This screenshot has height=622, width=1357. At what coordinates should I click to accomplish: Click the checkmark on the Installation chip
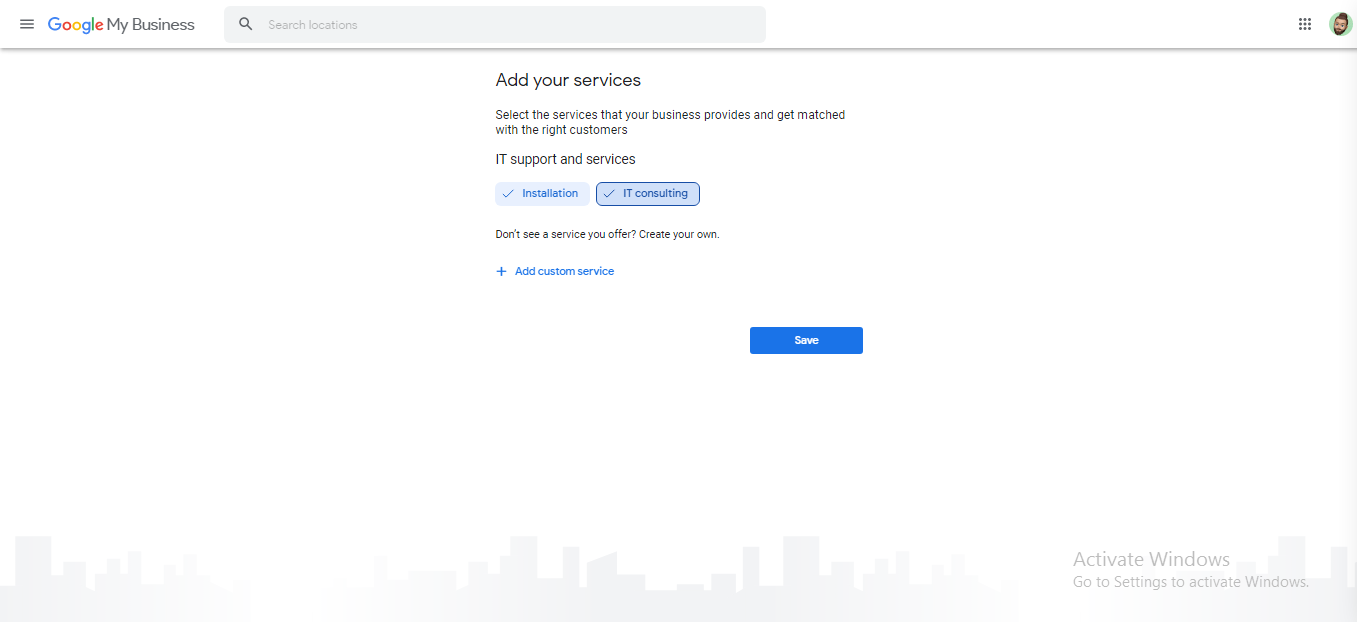[x=508, y=194]
